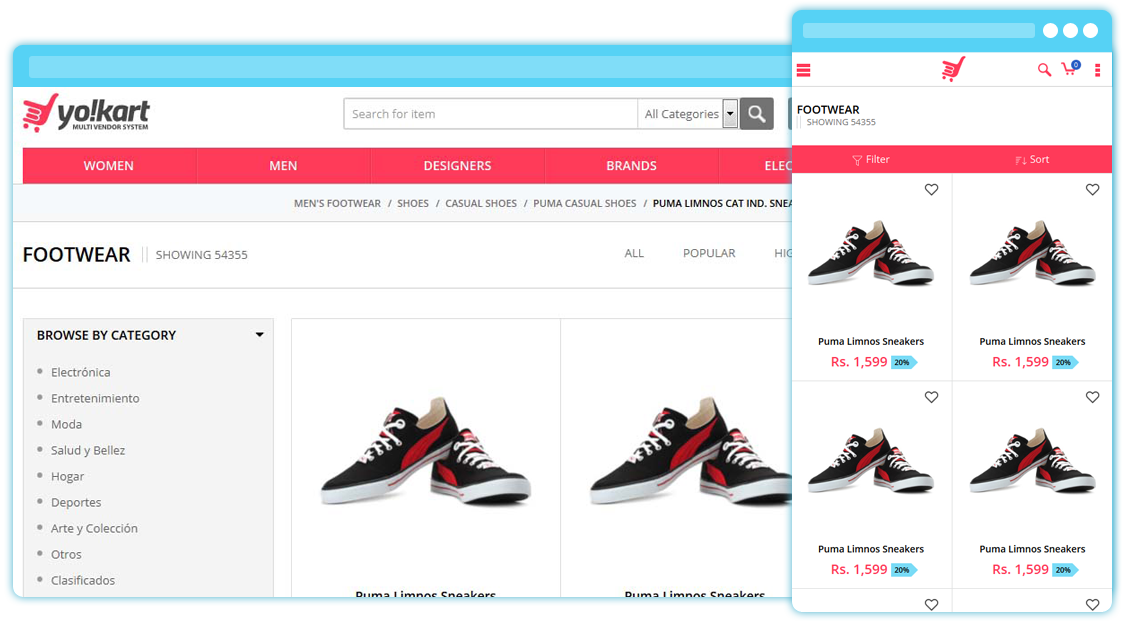Select the Electrónica category link
The height and width of the screenshot is (626, 1125).
pos(80,371)
